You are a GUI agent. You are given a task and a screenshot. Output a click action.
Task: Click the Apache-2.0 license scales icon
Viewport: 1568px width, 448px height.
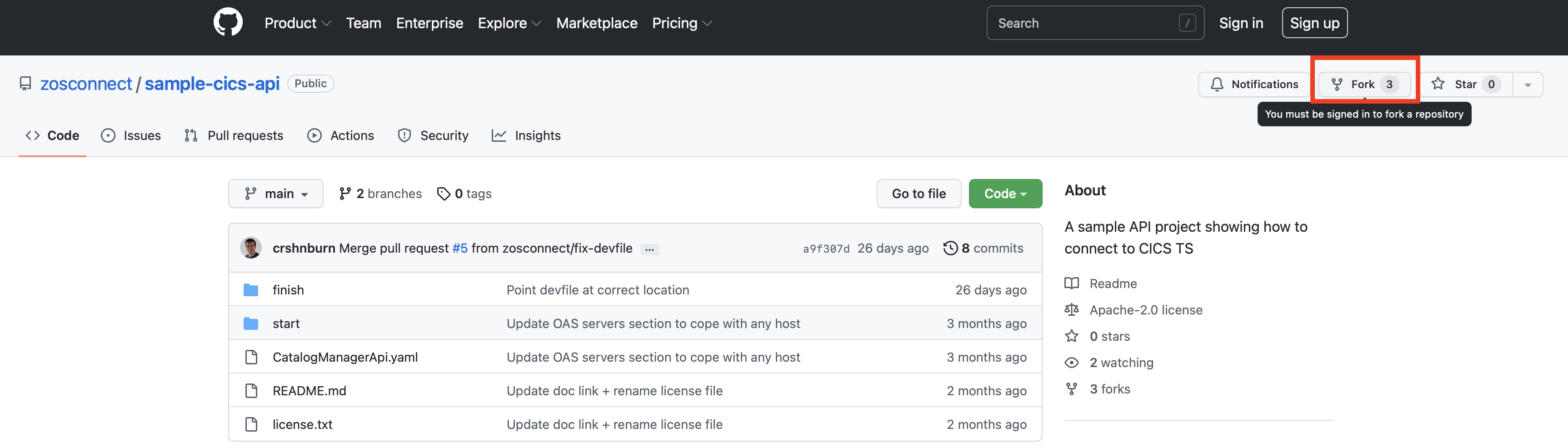[1072, 309]
